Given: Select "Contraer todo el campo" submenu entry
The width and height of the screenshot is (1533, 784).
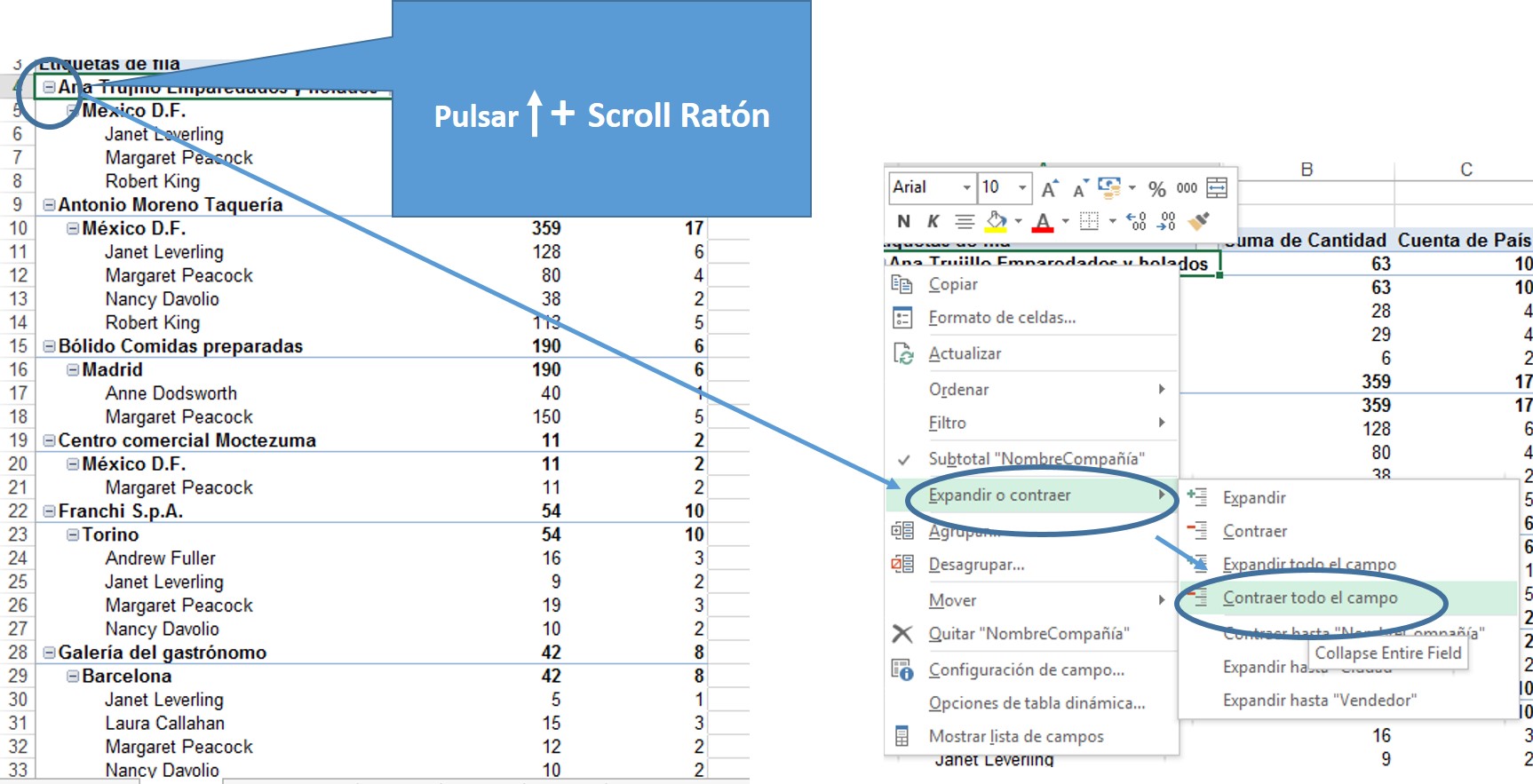Looking at the screenshot, I should (x=1309, y=598).
